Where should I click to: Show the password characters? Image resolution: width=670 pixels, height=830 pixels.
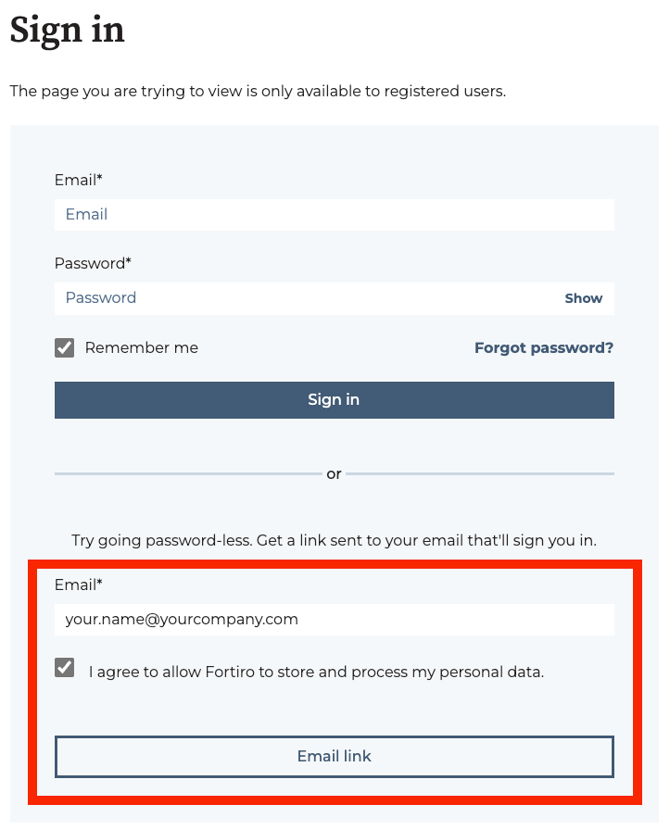[583, 298]
